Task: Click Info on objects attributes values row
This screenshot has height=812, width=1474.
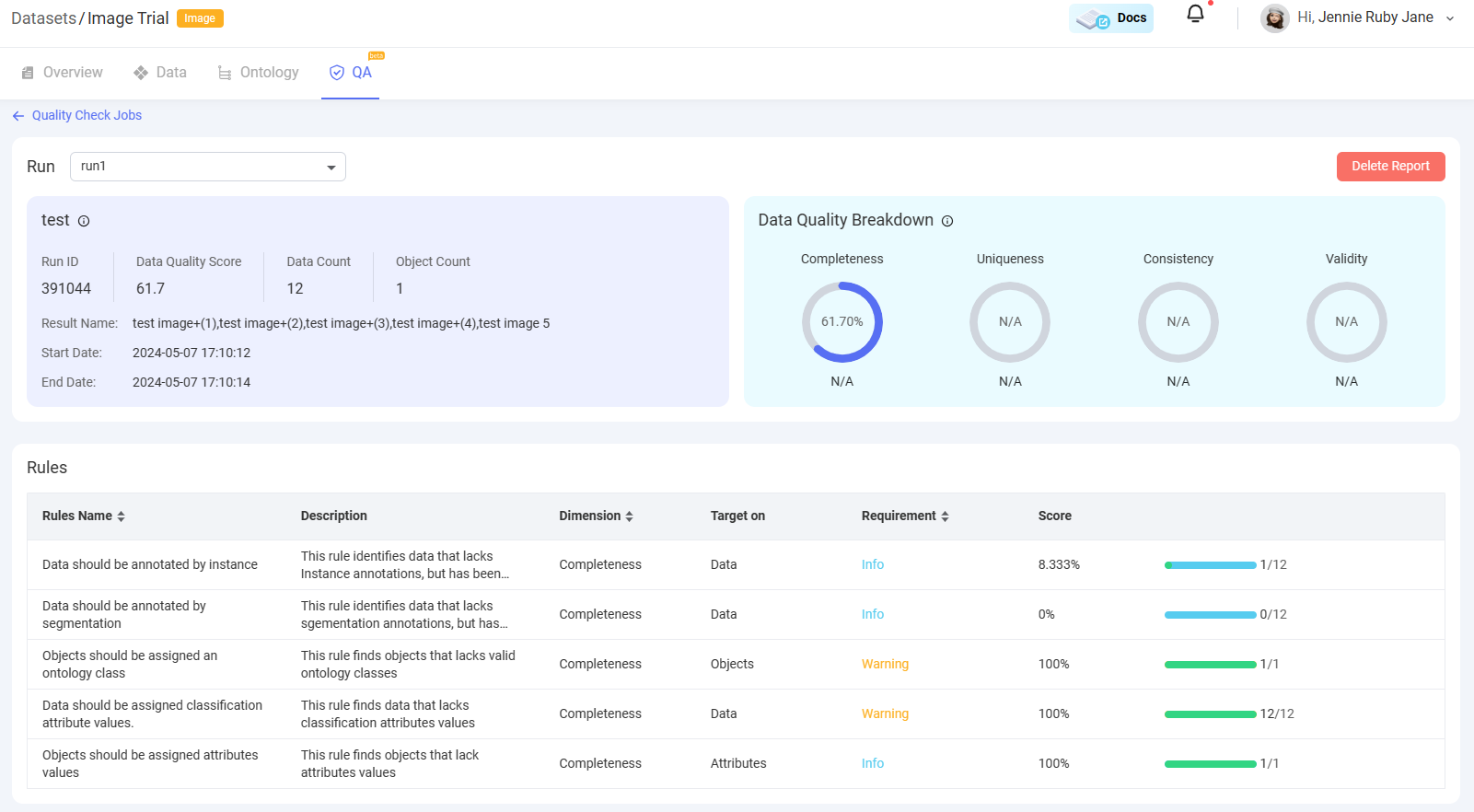Action: [x=873, y=764]
